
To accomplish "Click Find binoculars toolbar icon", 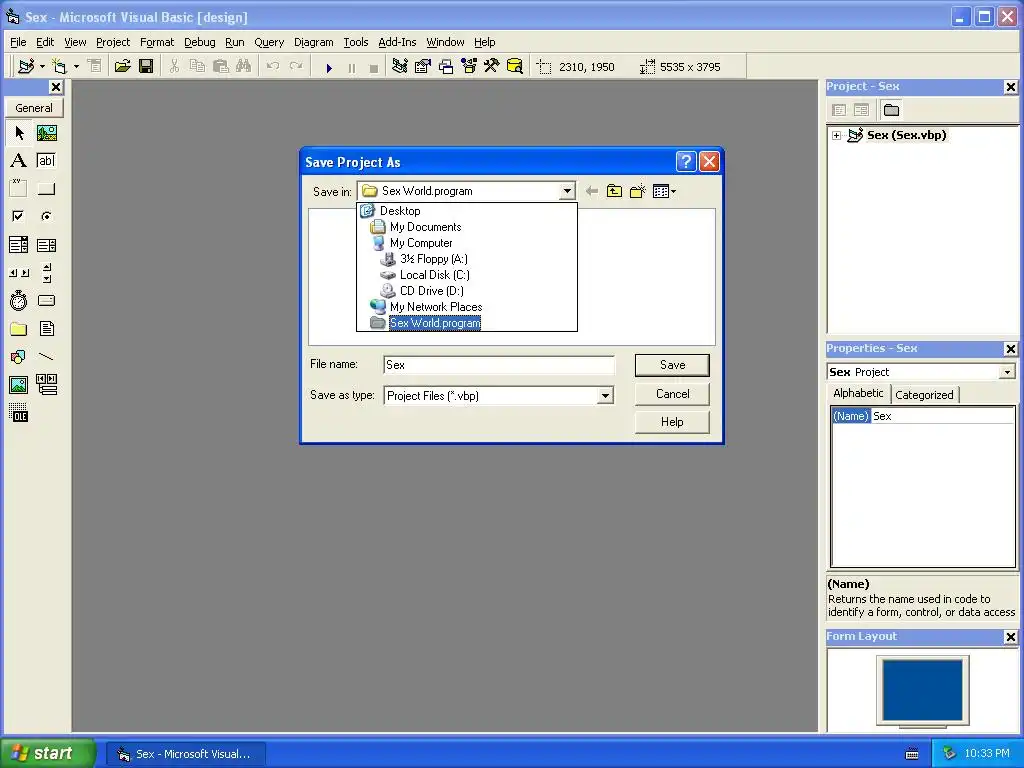I will tap(244, 66).
